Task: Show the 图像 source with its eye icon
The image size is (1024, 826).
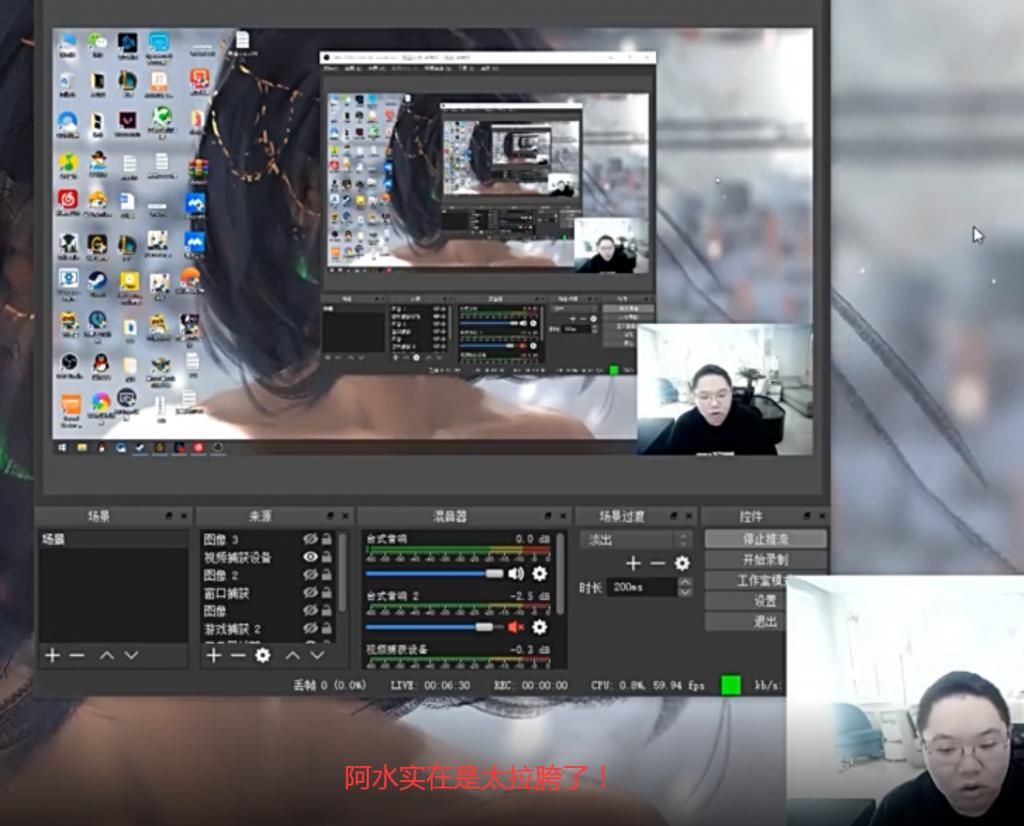Action: (x=310, y=610)
